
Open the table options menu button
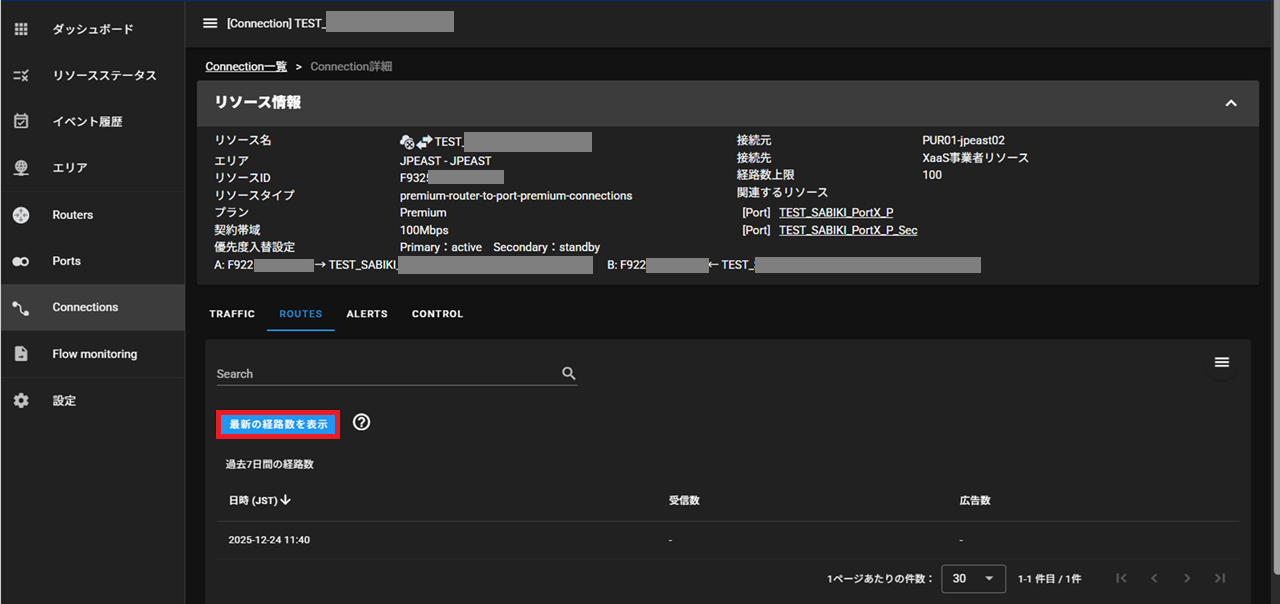[1221, 363]
